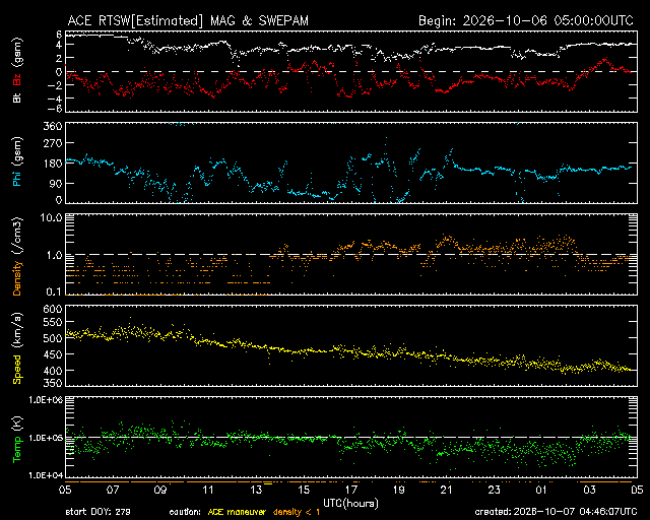Image resolution: width=650 pixels, height=520 pixels.
Task: Click the "17" hour tick label
Action: (x=351, y=490)
